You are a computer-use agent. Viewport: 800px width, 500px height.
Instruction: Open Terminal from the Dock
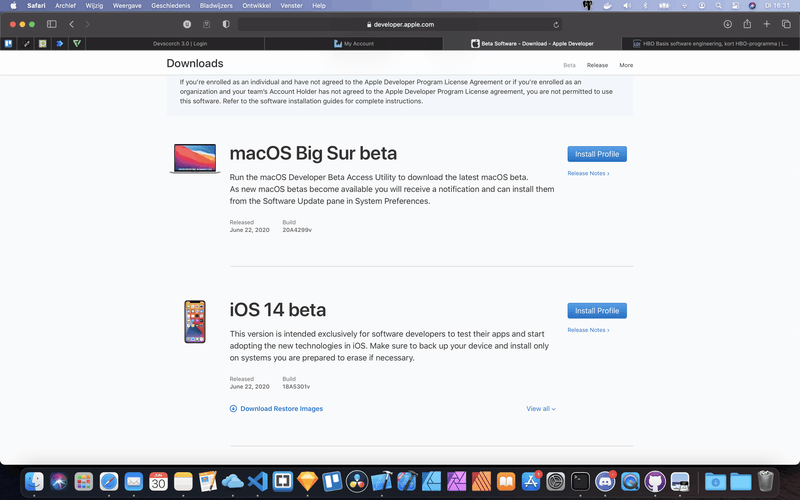pos(581,481)
